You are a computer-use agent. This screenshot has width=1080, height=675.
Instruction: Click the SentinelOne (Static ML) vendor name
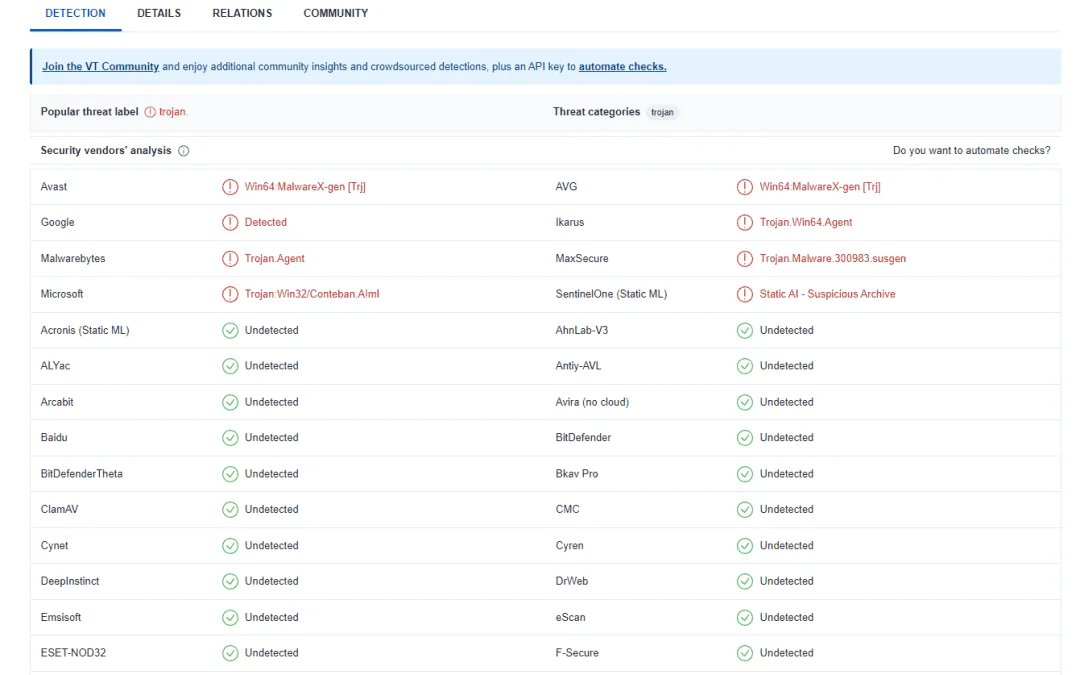[611, 294]
